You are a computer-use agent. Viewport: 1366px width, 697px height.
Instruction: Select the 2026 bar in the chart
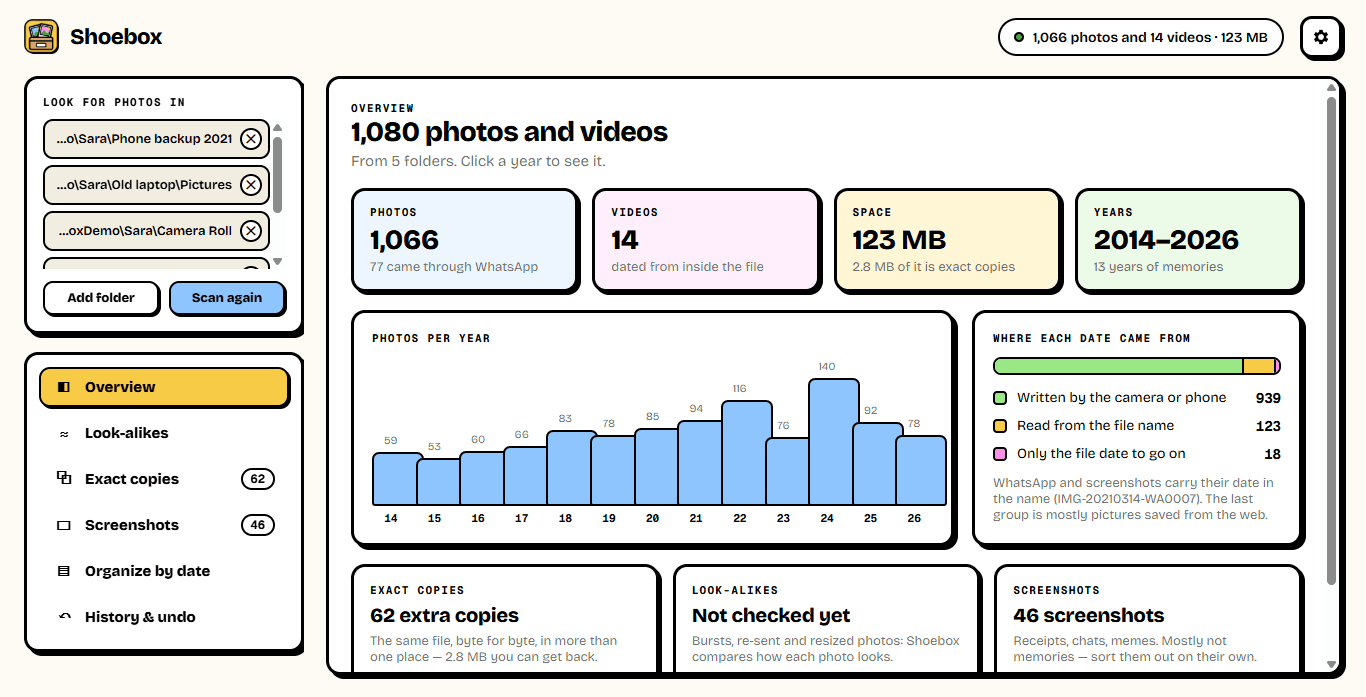point(920,470)
